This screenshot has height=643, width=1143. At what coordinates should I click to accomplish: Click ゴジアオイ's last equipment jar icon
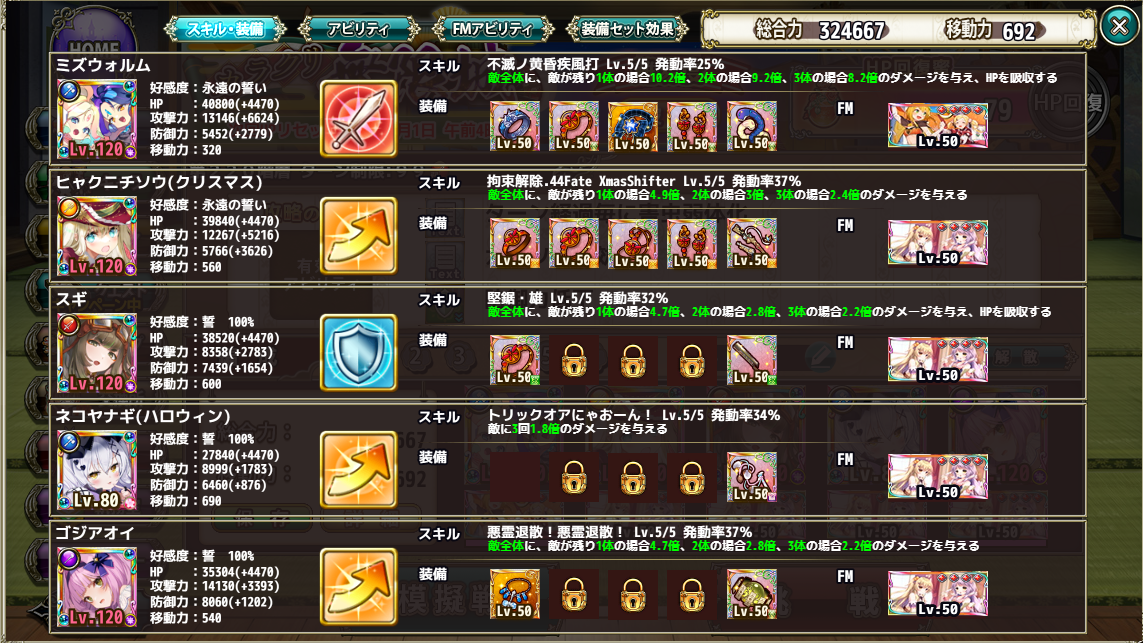752,594
